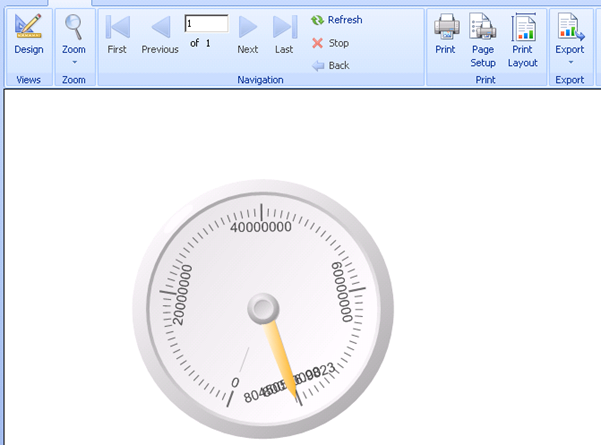Select the 40000000 gauge scale label

[261, 227]
